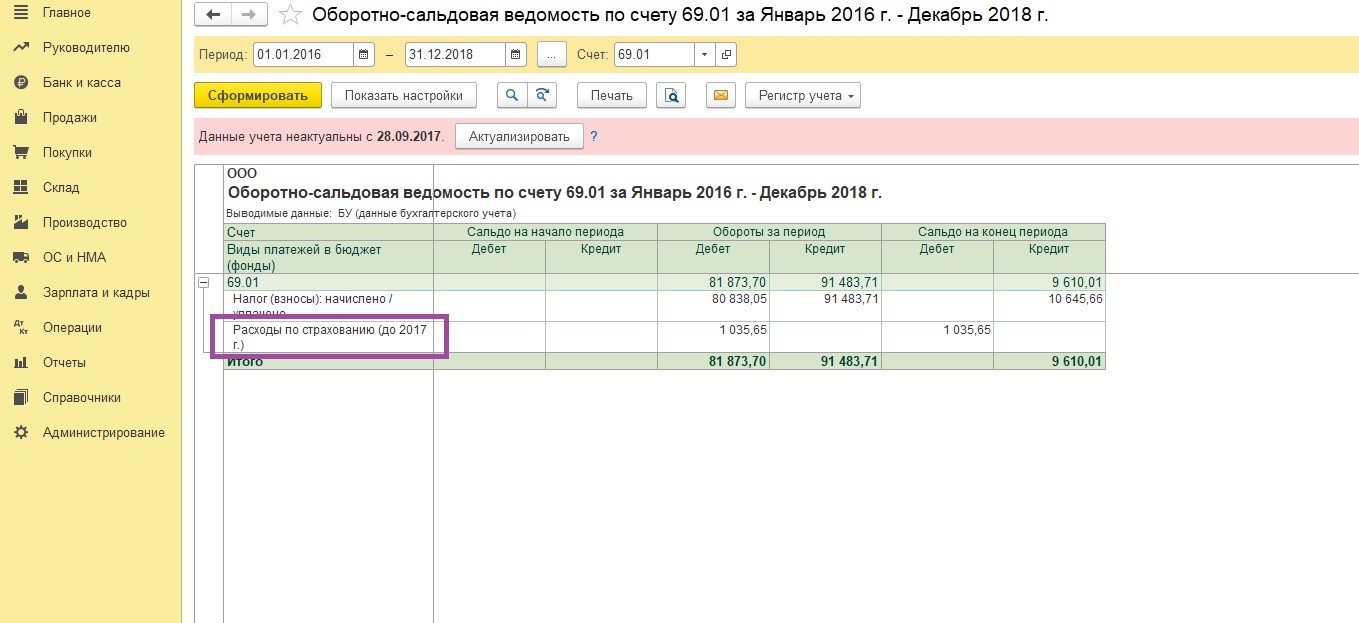Image resolution: width=1359 pixels, height=623 pixels.
Task: Click the help question mark icon
Action: pyautogui.click(x=594, y=135)
